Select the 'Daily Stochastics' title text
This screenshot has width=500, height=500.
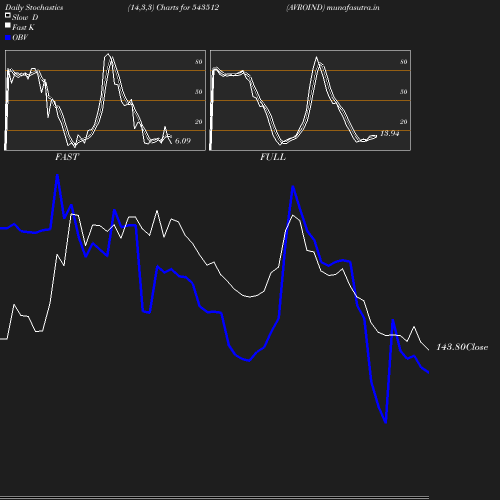34,7
